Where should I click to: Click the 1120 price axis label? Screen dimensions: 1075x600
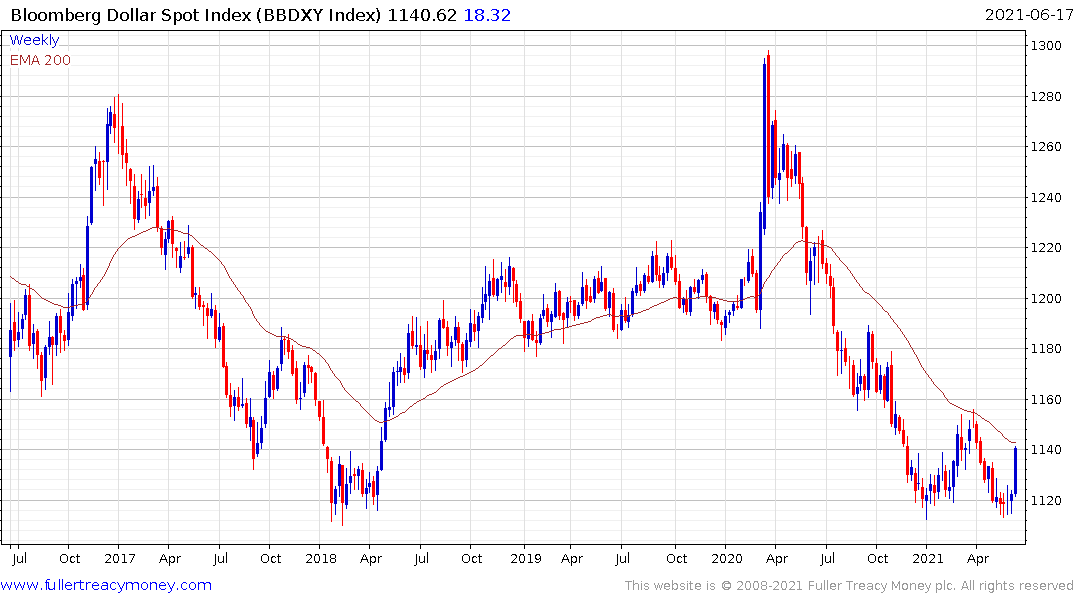1046,500
